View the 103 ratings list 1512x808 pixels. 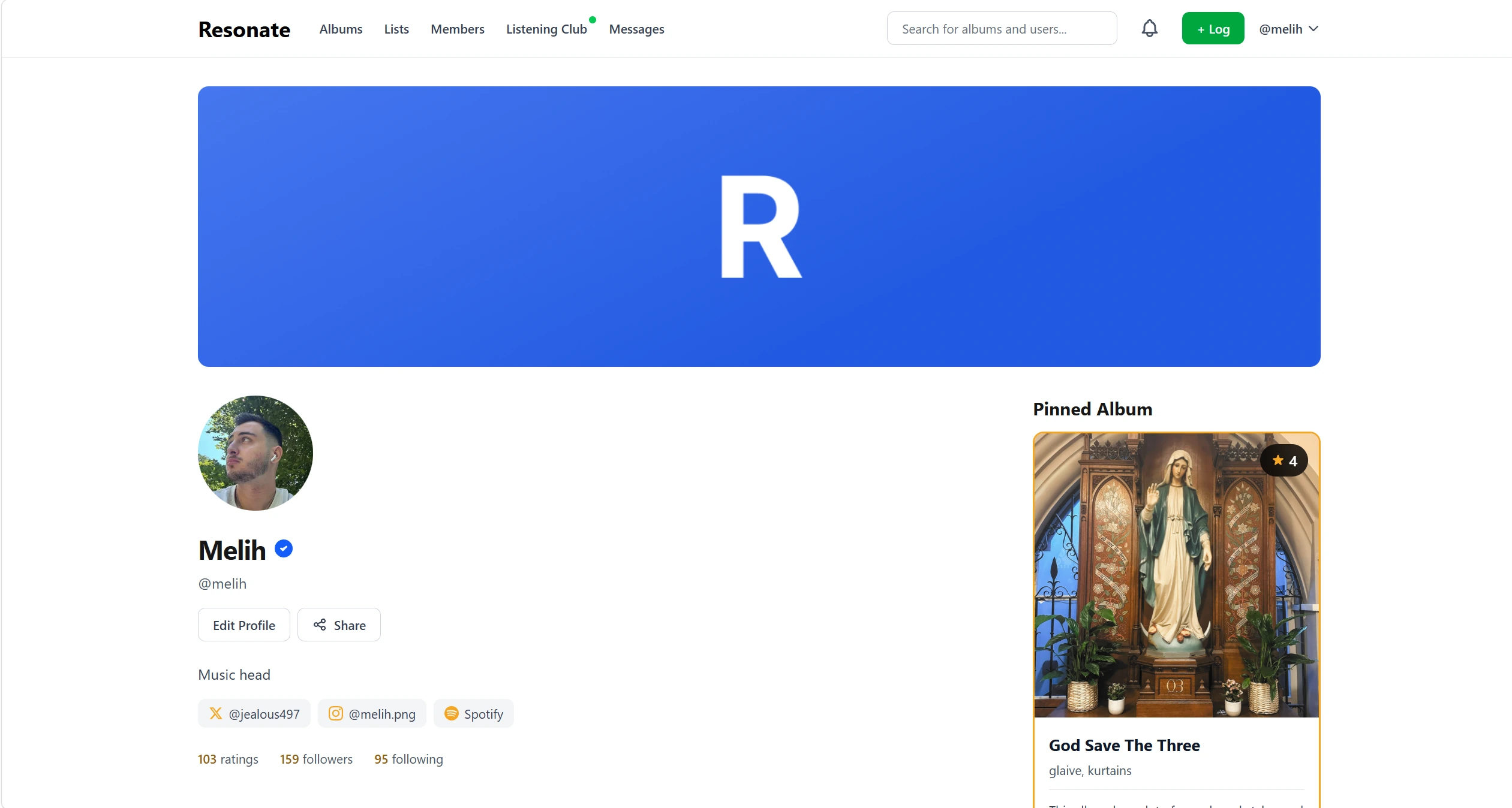pyautogui.click(x=228, y=759)
